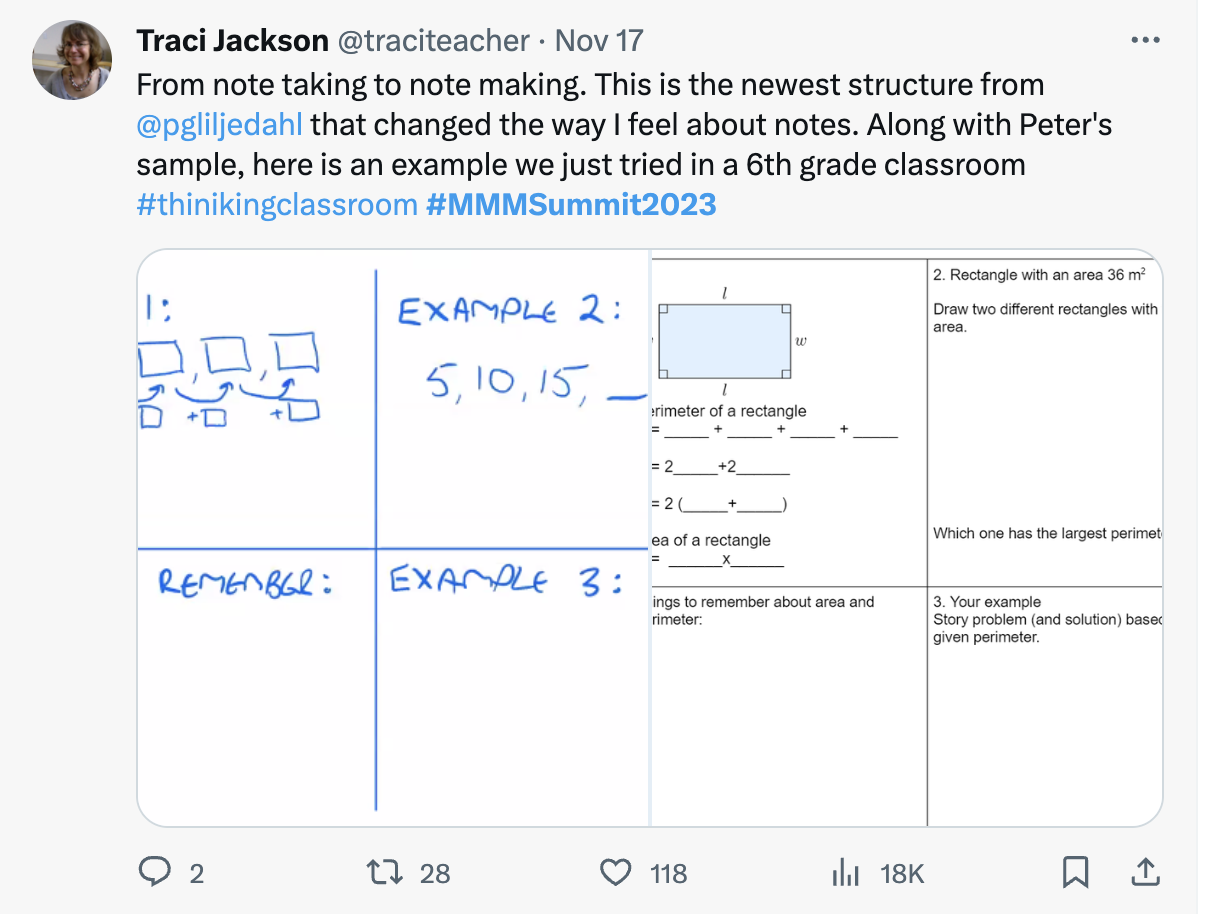Open the #MMMSummit2023 hashtag
Viewport: 1212px width, 914px height.
[571, 205]
